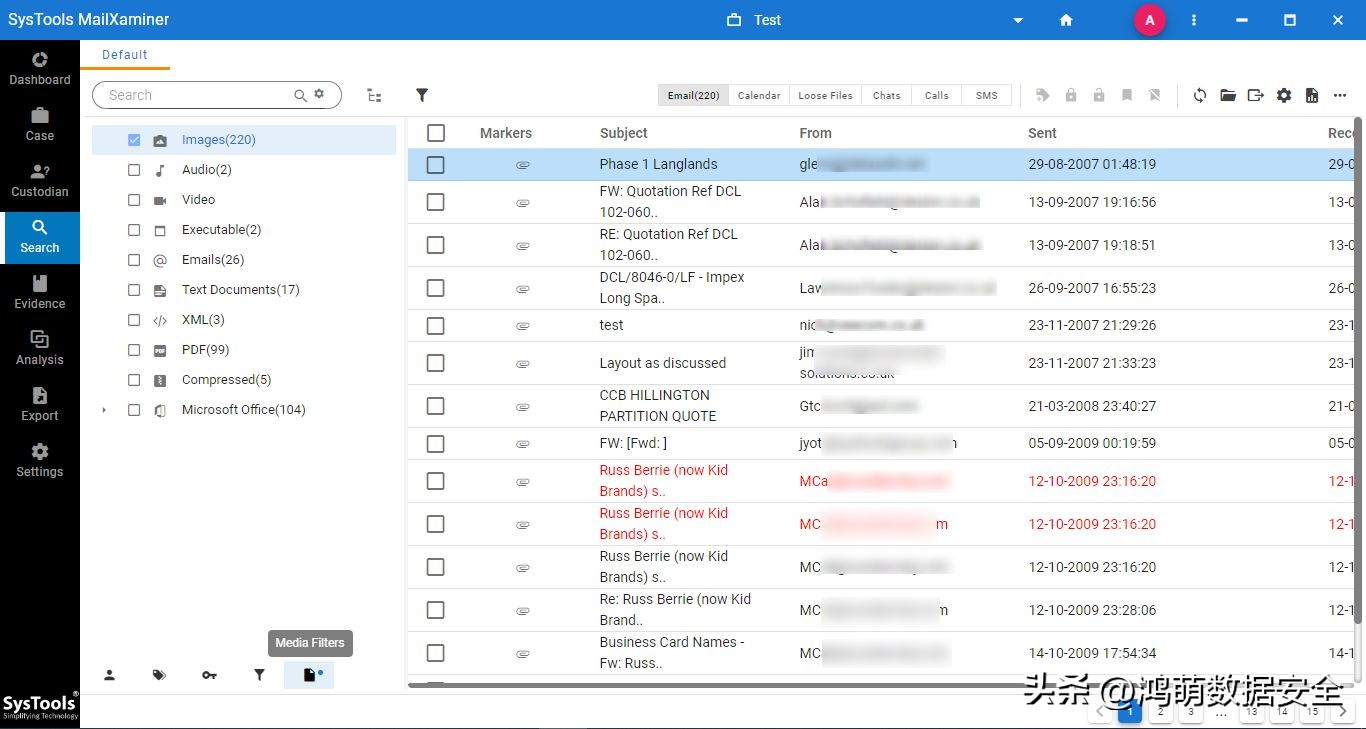The image size is (1366, 729).
Task: Check the PDF(99) checkbox
Action: point(134,350)
